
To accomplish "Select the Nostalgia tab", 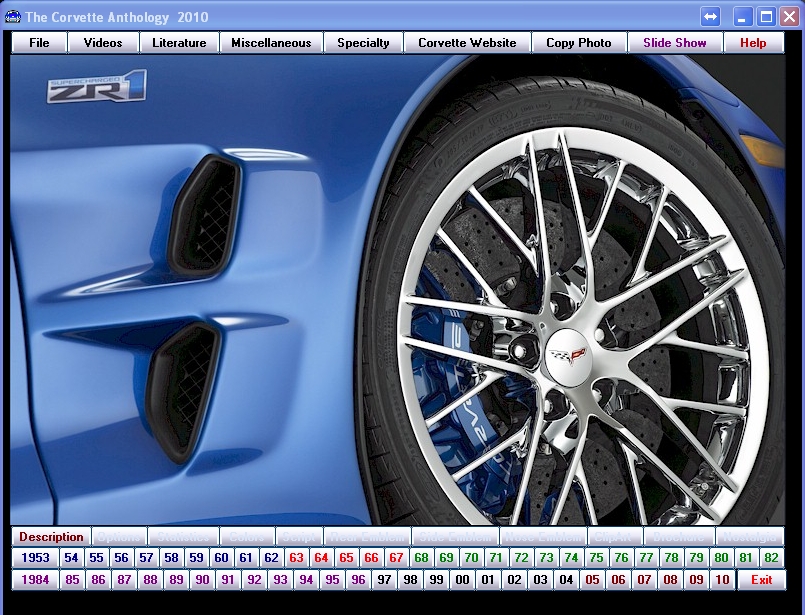I will pyautogui.click(x=750, y=537).
